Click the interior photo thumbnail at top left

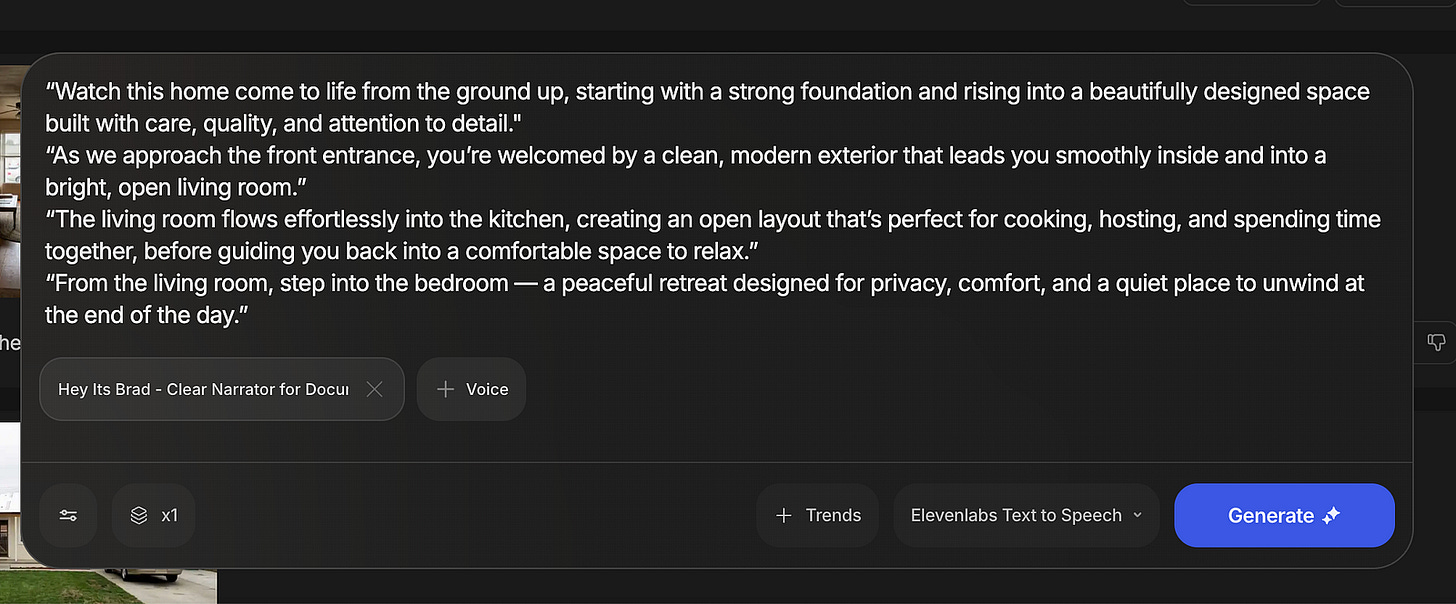[x=10, y=200]
